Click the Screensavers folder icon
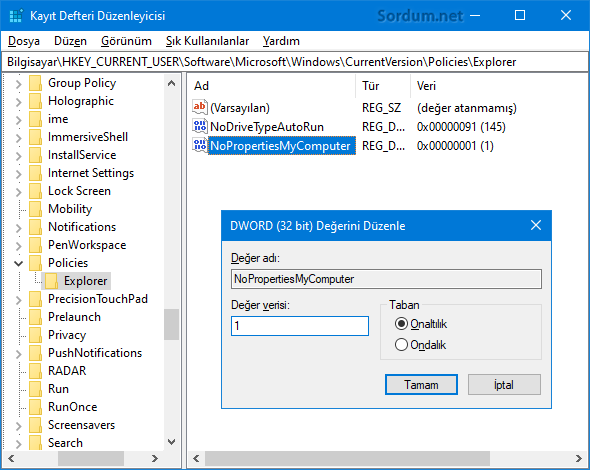Image resolution: width=590 pixels, height=470 pixels. (35, 425)
